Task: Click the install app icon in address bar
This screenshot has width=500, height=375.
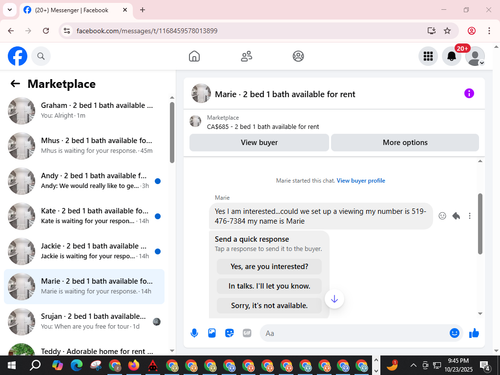Action: click(x=431, y=31)
